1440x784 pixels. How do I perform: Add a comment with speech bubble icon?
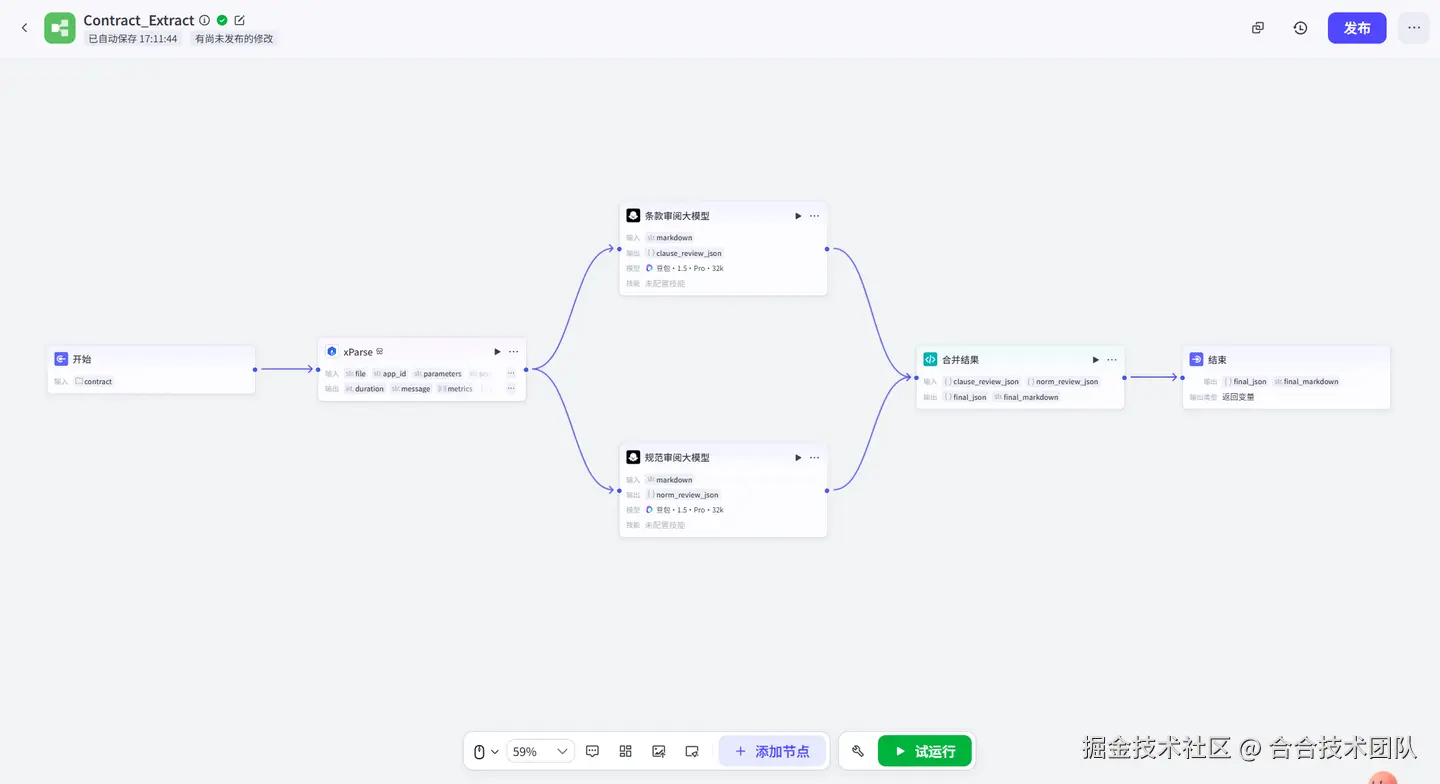click(x=592, y=751)
